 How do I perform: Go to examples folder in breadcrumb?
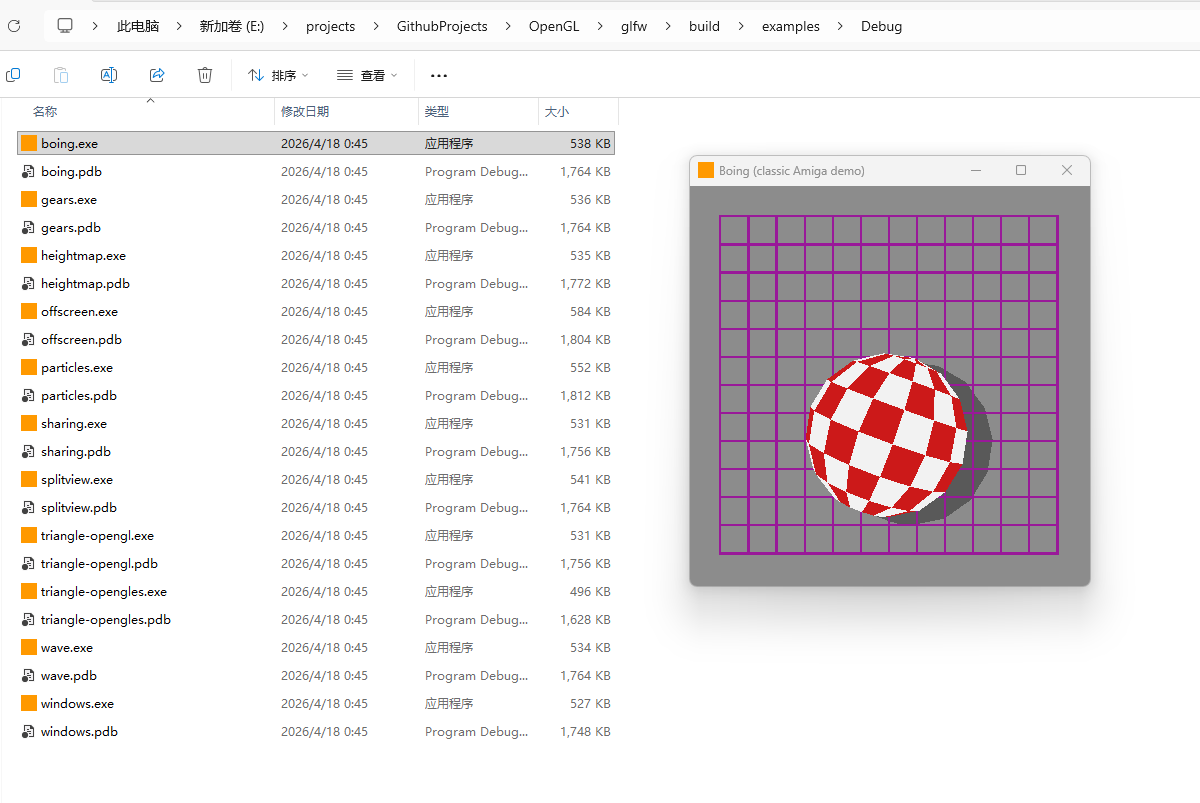click(x=791, y=26)
